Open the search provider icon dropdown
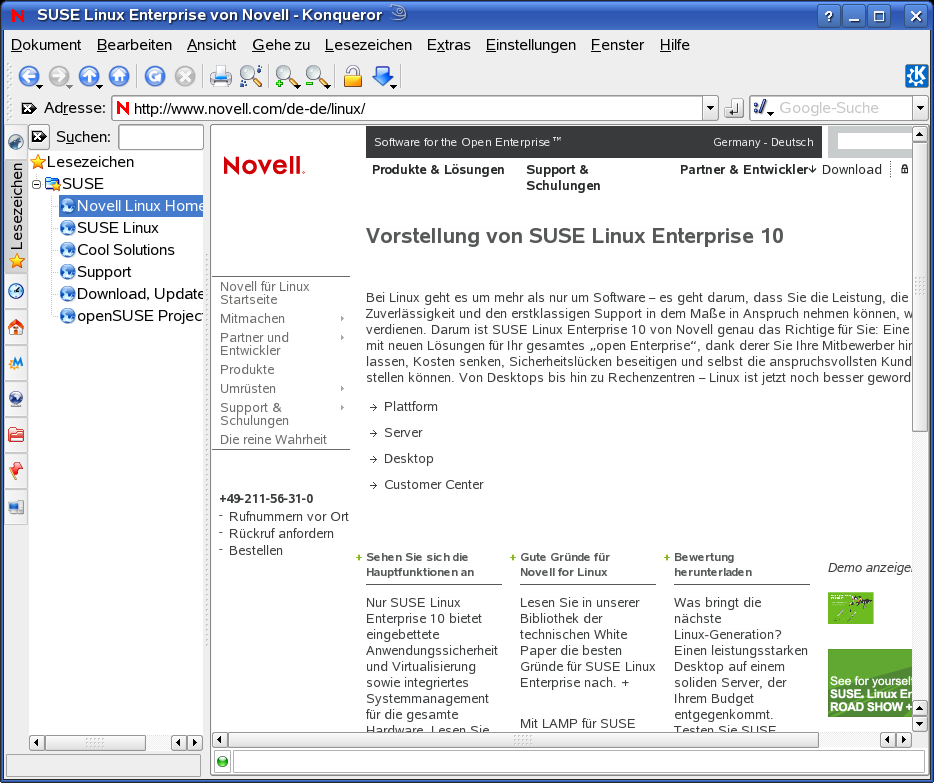The height and width of the screenshot is (783, 934). (763, 108)
